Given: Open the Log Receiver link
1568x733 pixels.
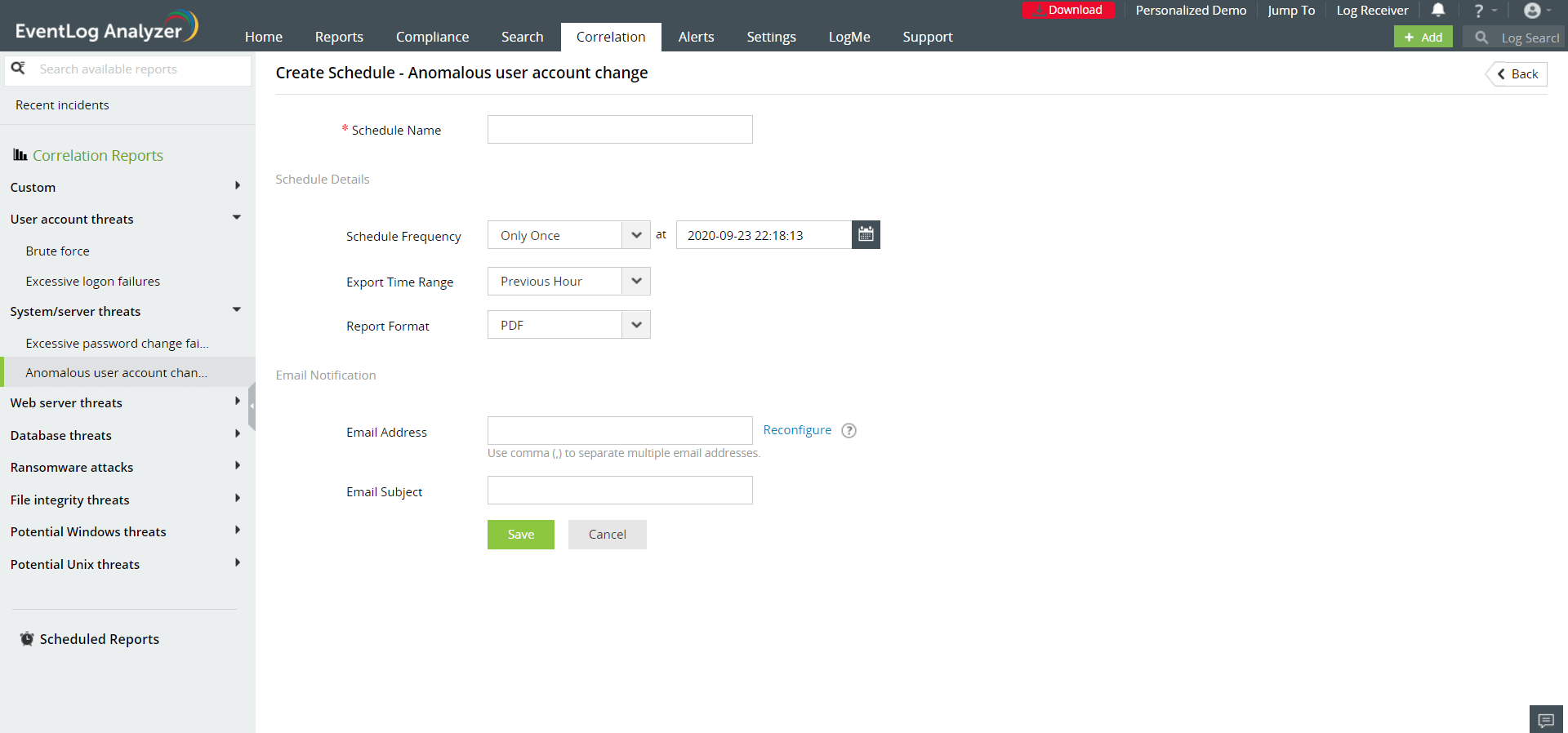Looking at the screenshot, I should (1372, 11).
